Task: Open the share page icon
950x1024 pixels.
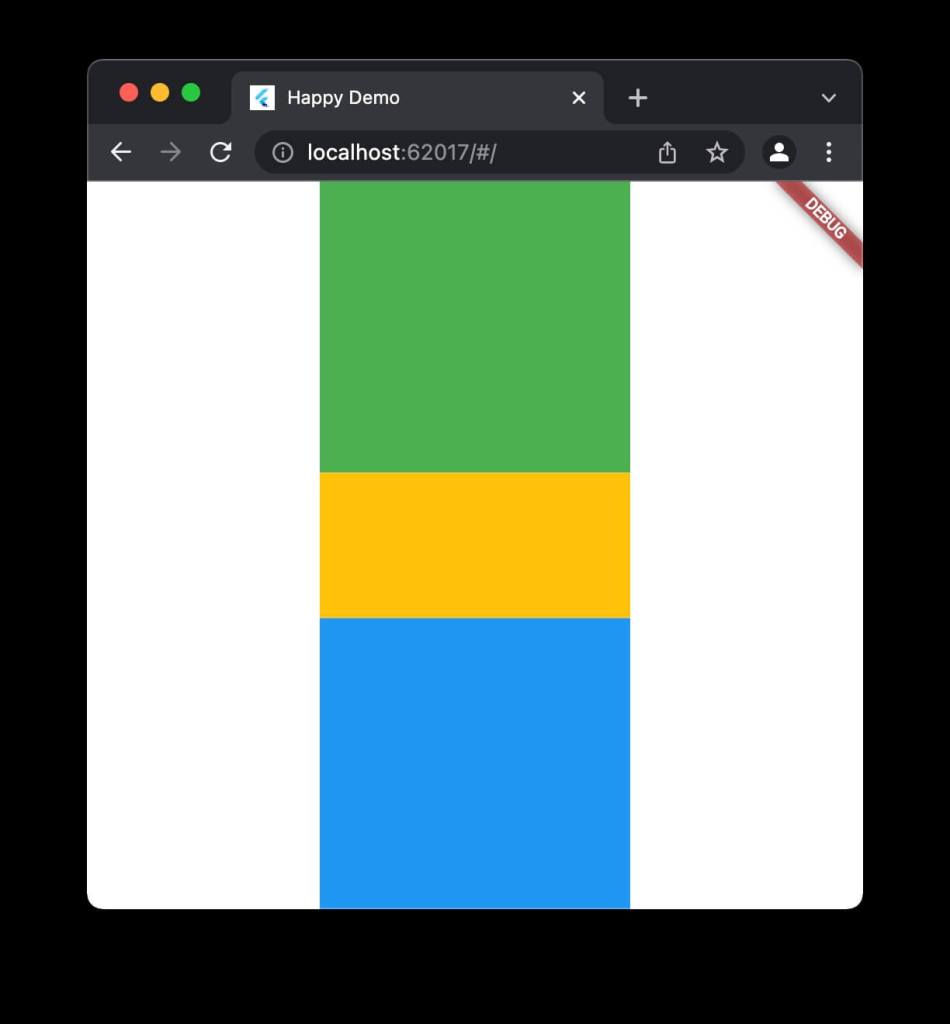Action: [x=667, y=152]
